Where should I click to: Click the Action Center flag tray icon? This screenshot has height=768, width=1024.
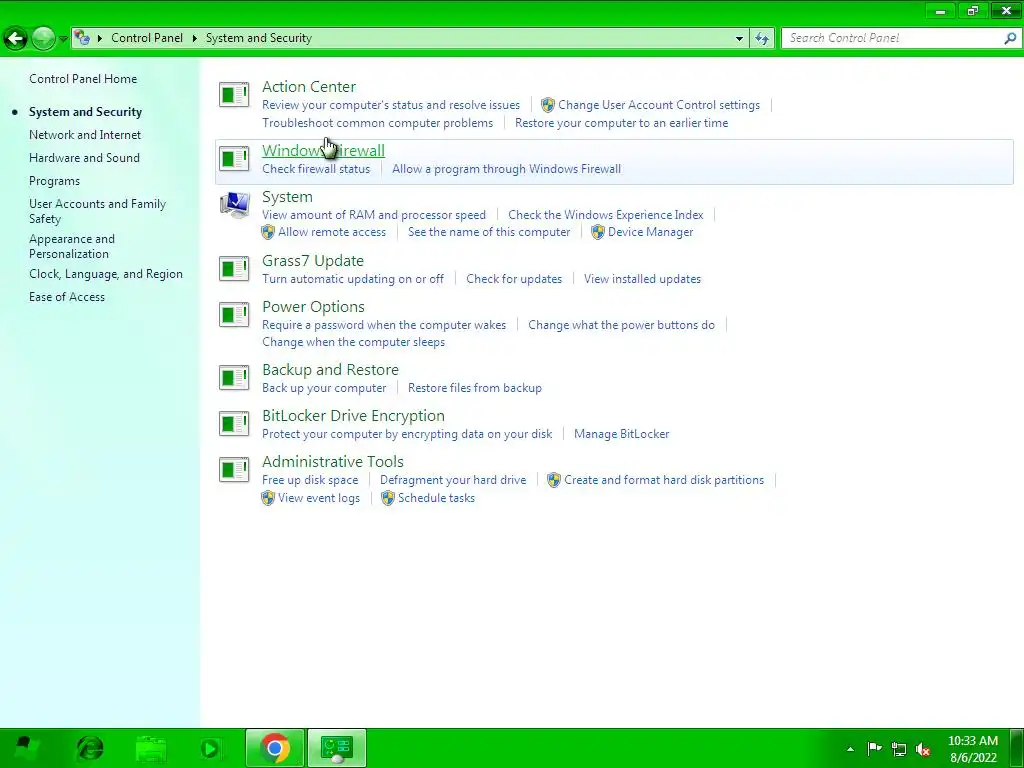874,749
